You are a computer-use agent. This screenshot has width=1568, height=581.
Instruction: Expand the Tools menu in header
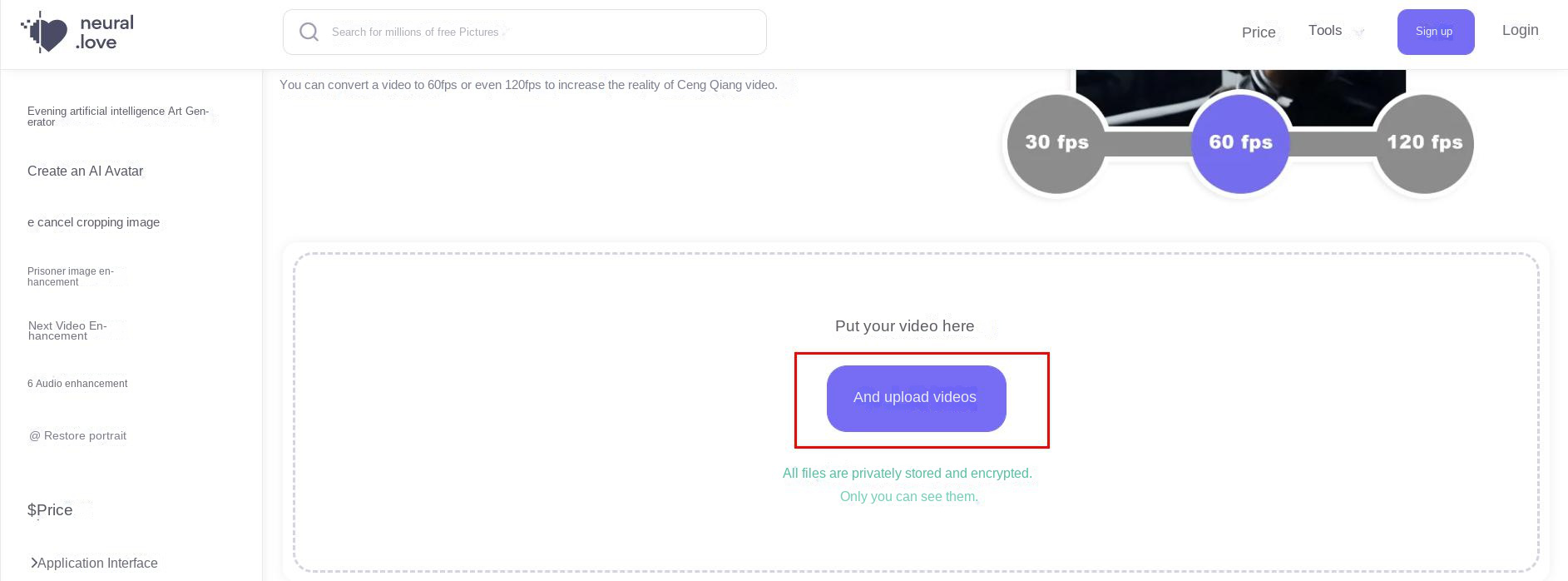[1325, 31]
